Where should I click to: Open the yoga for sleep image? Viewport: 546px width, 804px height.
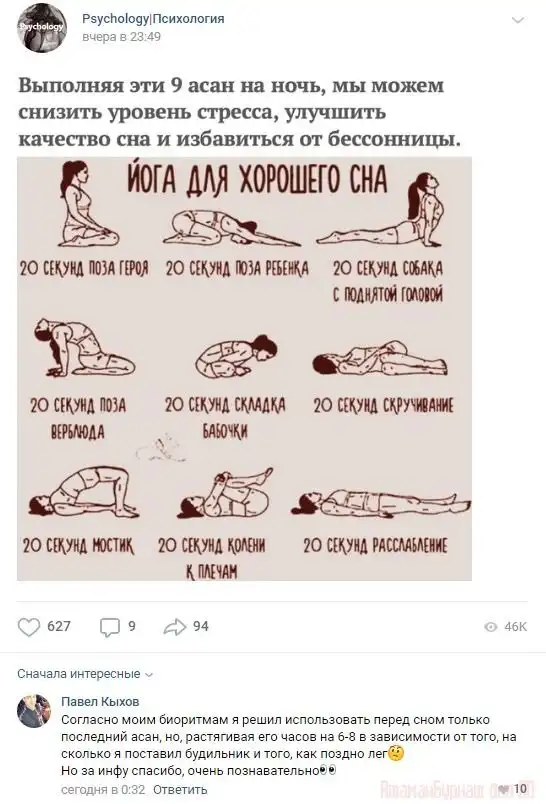245,369
